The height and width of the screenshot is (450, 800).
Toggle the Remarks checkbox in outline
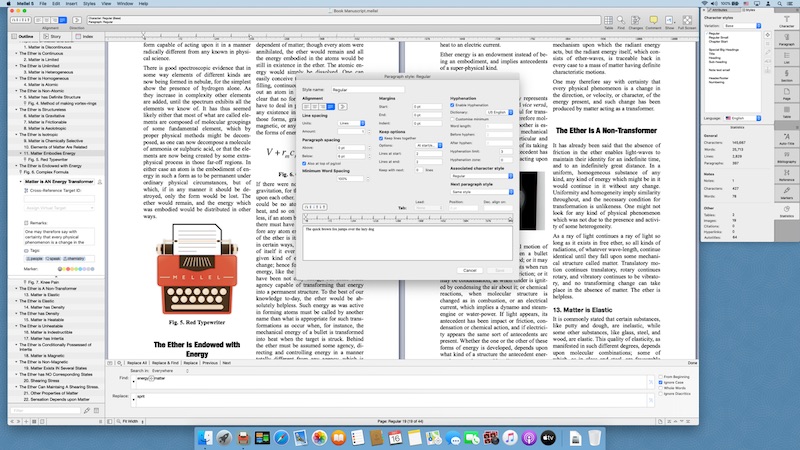tap(26, 223)
